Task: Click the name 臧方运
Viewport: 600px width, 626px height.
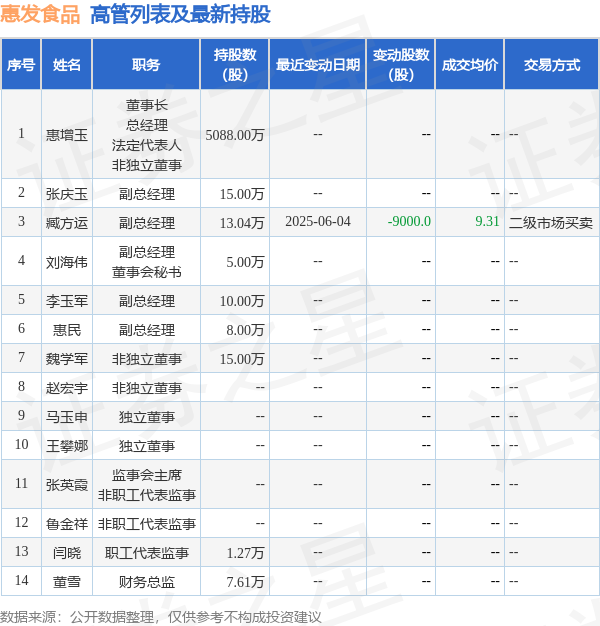Action: click(x=67, y=223)
